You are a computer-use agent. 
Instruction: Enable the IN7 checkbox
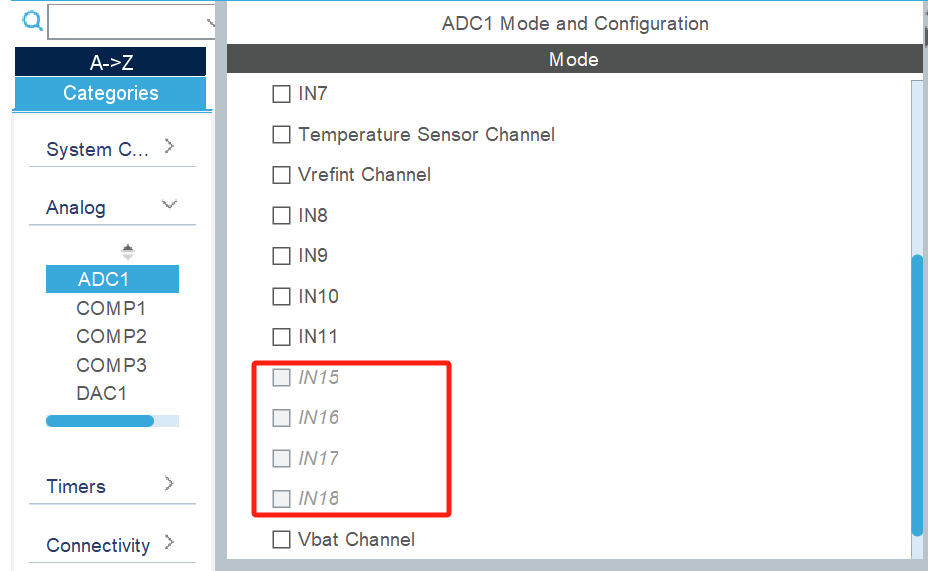(x=282, y=94)
